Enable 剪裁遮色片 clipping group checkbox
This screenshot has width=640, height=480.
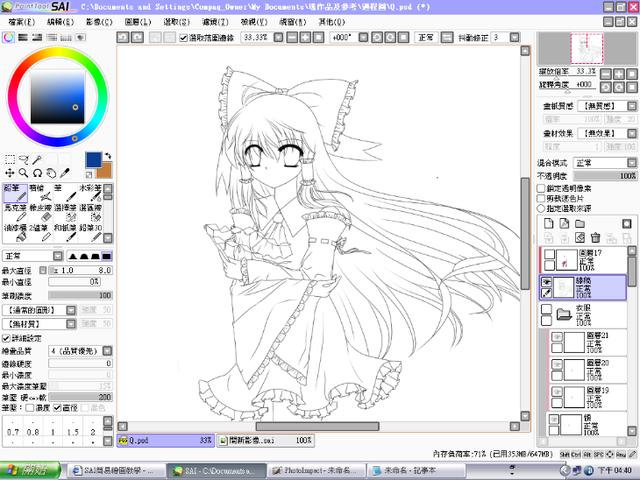click(541, 199)
